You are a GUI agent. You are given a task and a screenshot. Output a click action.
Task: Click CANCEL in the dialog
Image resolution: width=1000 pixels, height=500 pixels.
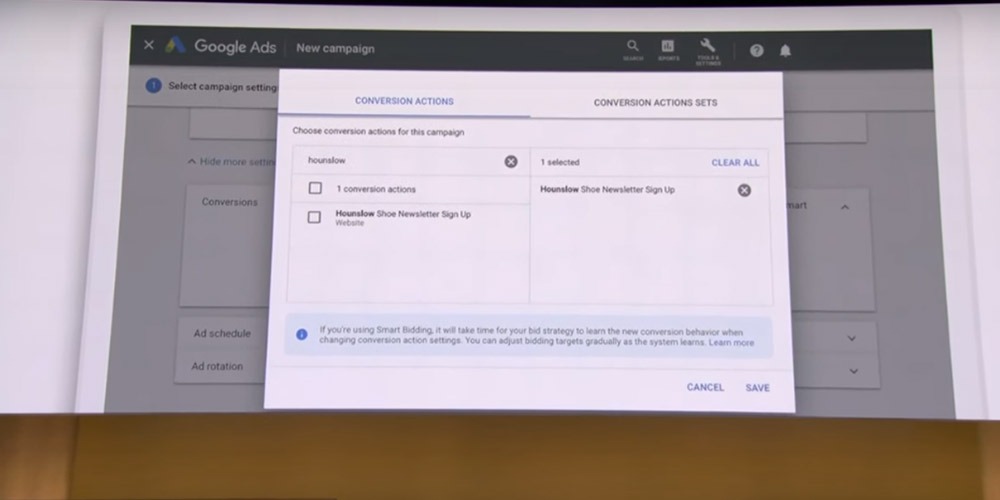705,387
